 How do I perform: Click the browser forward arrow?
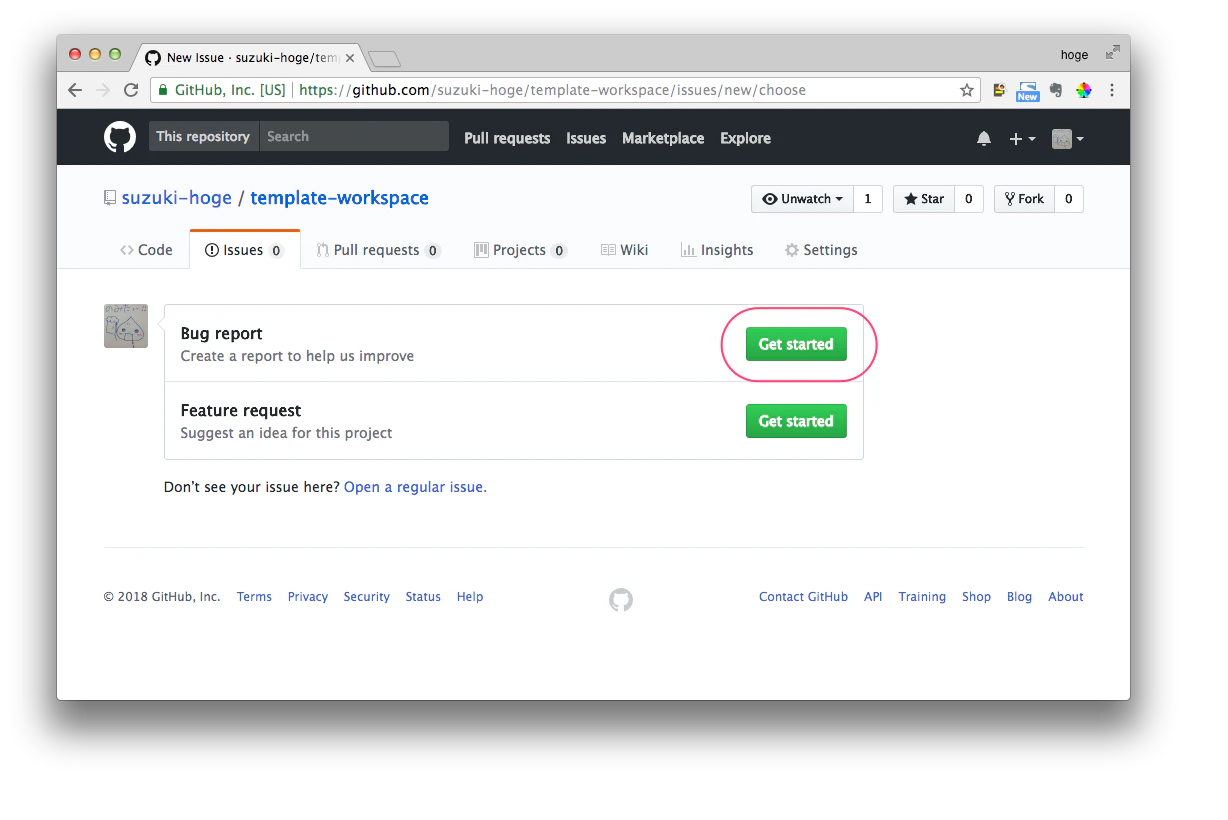[103, 90]
